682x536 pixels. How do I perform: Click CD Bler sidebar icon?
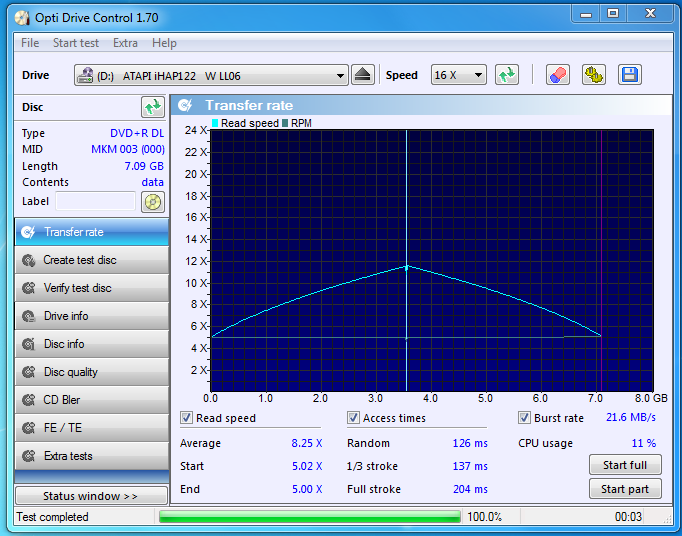pyautogui.click(x=29, y=400)
